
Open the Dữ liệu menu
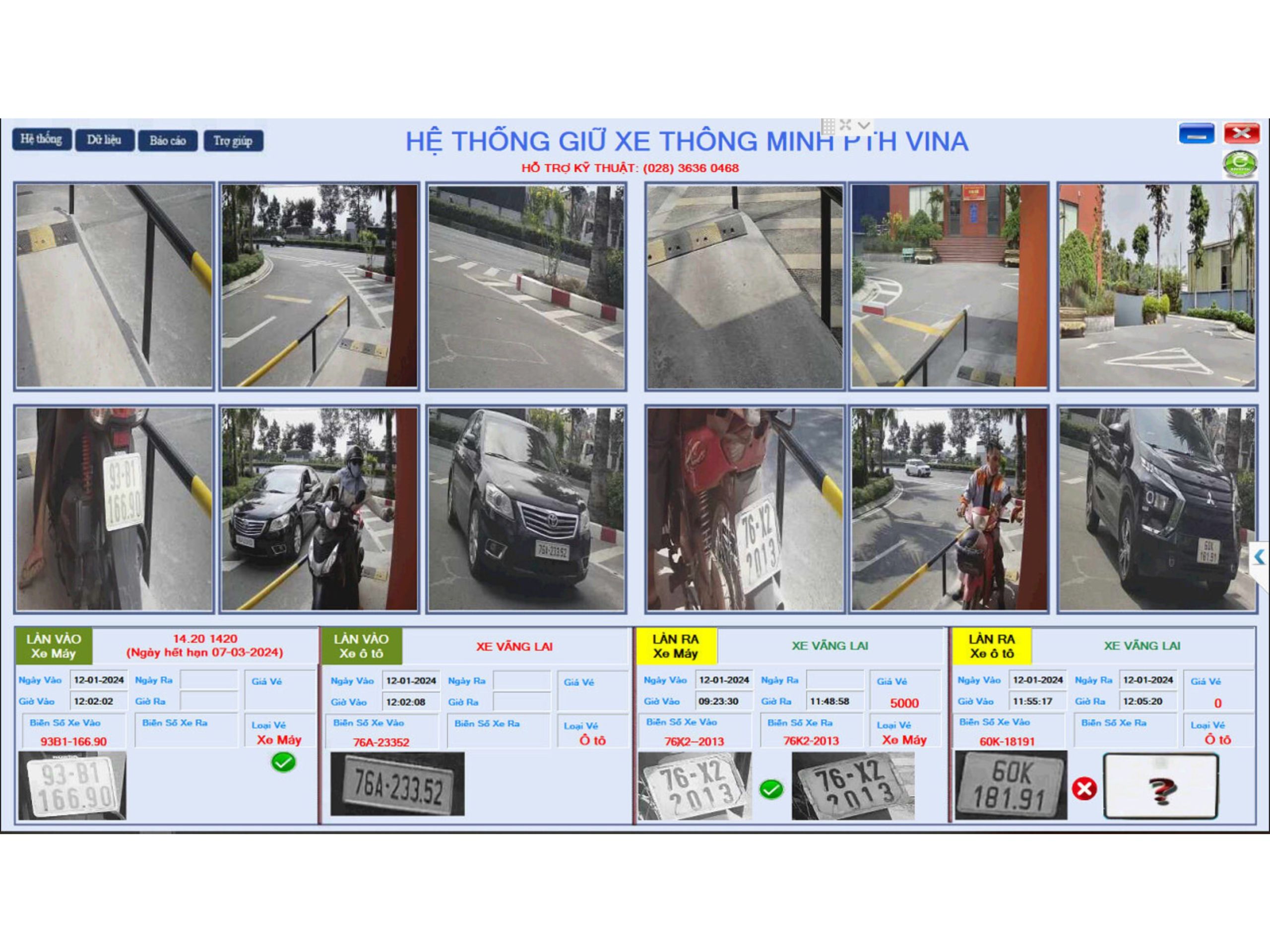pyautogui.click(x=105, y=140)
